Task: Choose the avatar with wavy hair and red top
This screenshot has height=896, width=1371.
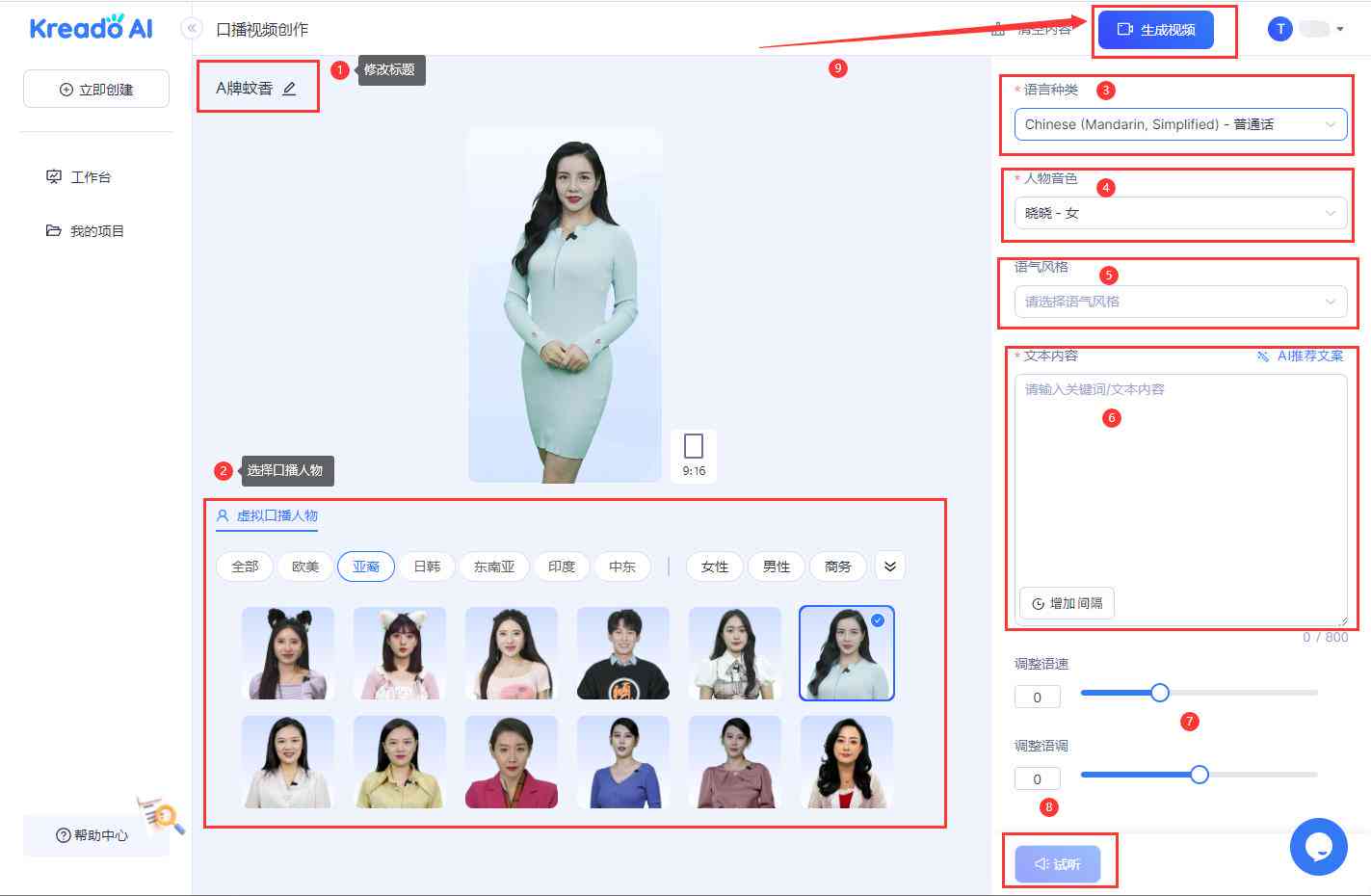Action: (847, 761)
